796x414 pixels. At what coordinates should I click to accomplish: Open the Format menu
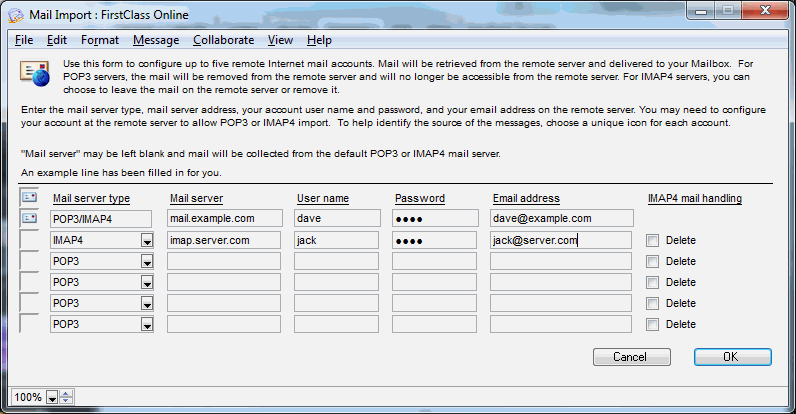click(99, 40)
